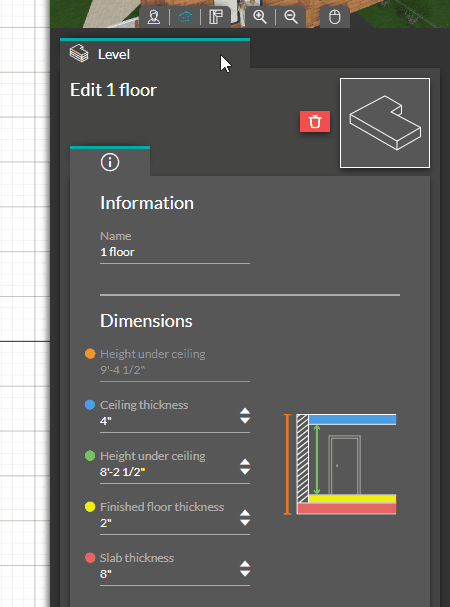Switch to first-person visit view icon
Screen dimensions: 450x607
pyautogui.click(x=154, y=17)
